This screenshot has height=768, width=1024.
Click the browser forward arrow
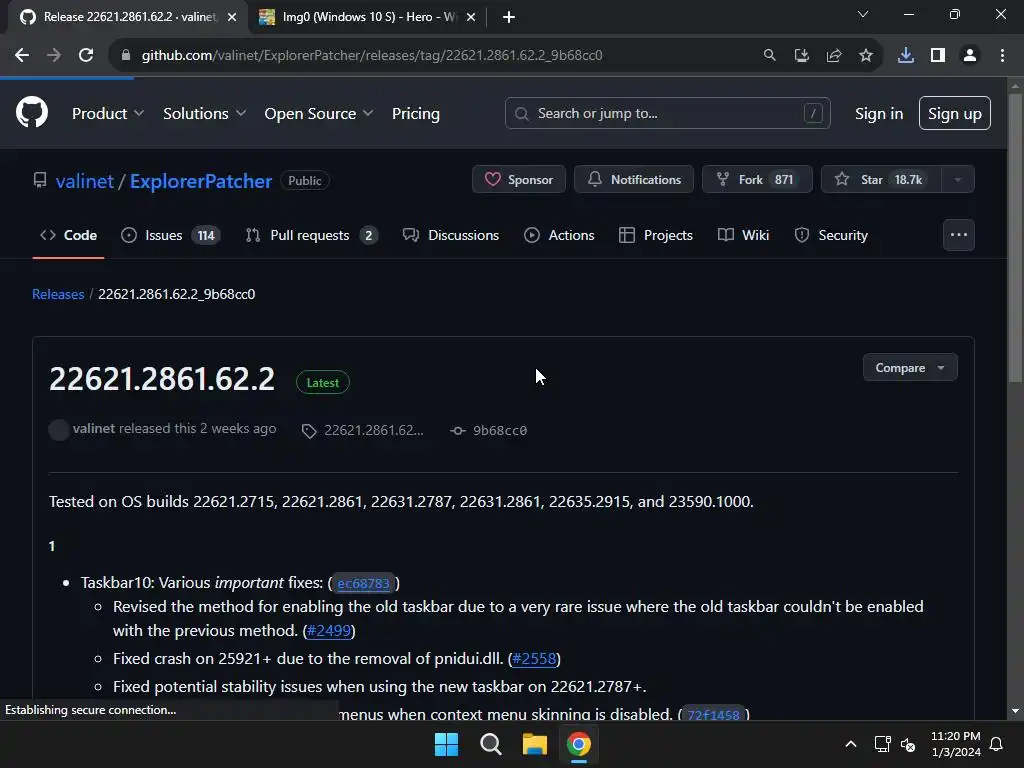54,56
